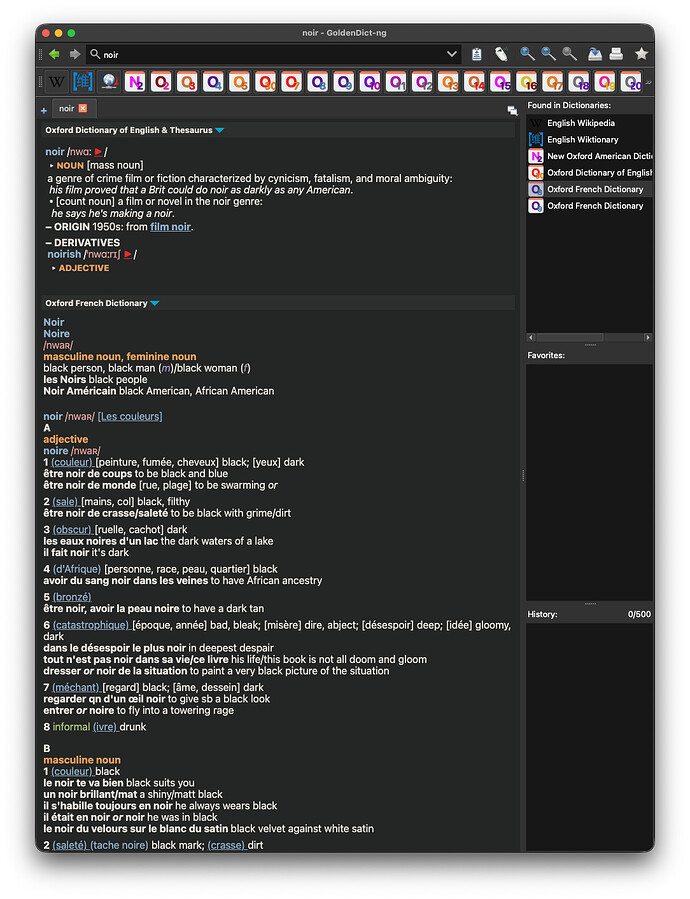Toggle the O5 dictionary icon
690x899 pixels.
(239, 82)
